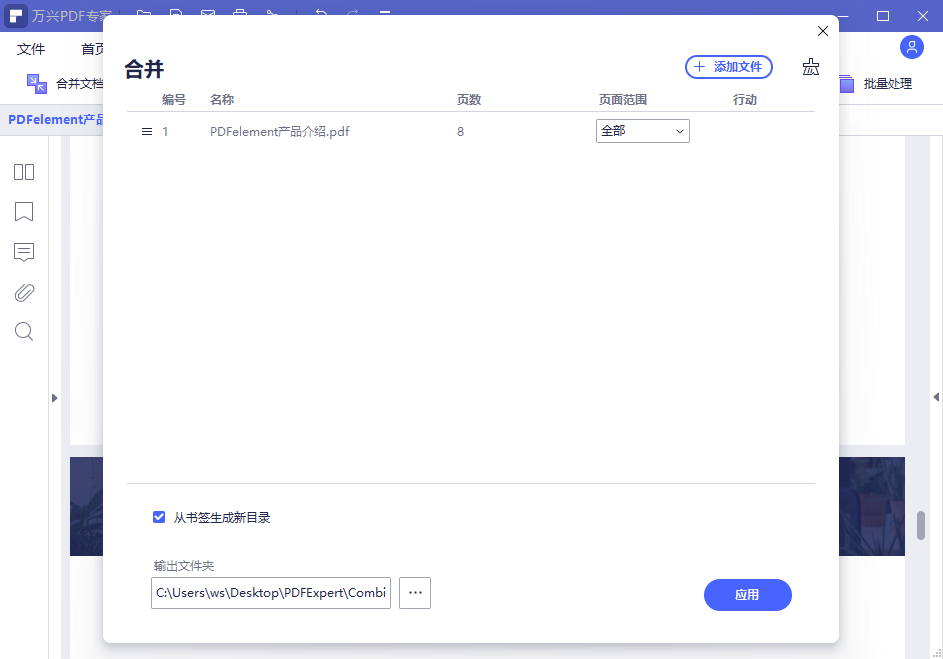This screenshot has height=659, width=943.
Task: Switch to the 首页 tab
Action: 95,48
